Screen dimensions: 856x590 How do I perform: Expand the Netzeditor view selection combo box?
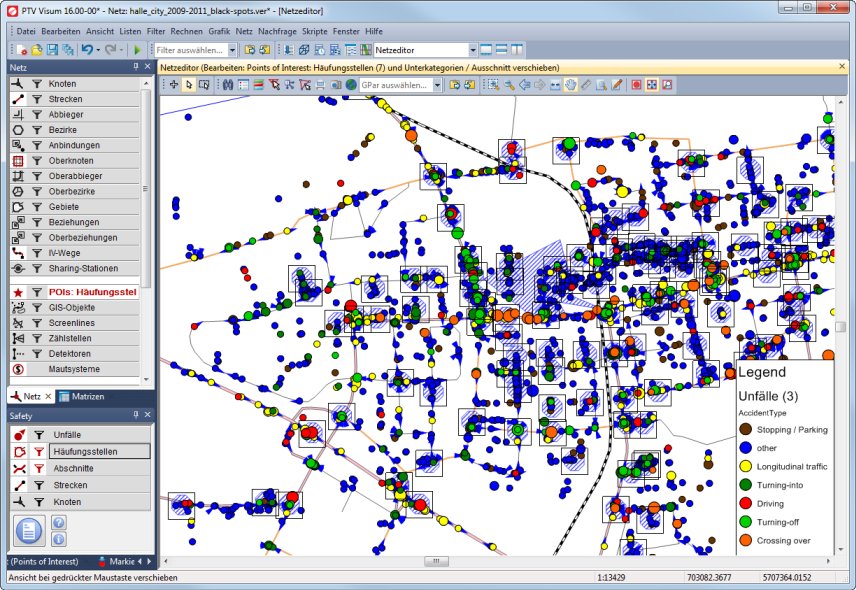[472, 50]
